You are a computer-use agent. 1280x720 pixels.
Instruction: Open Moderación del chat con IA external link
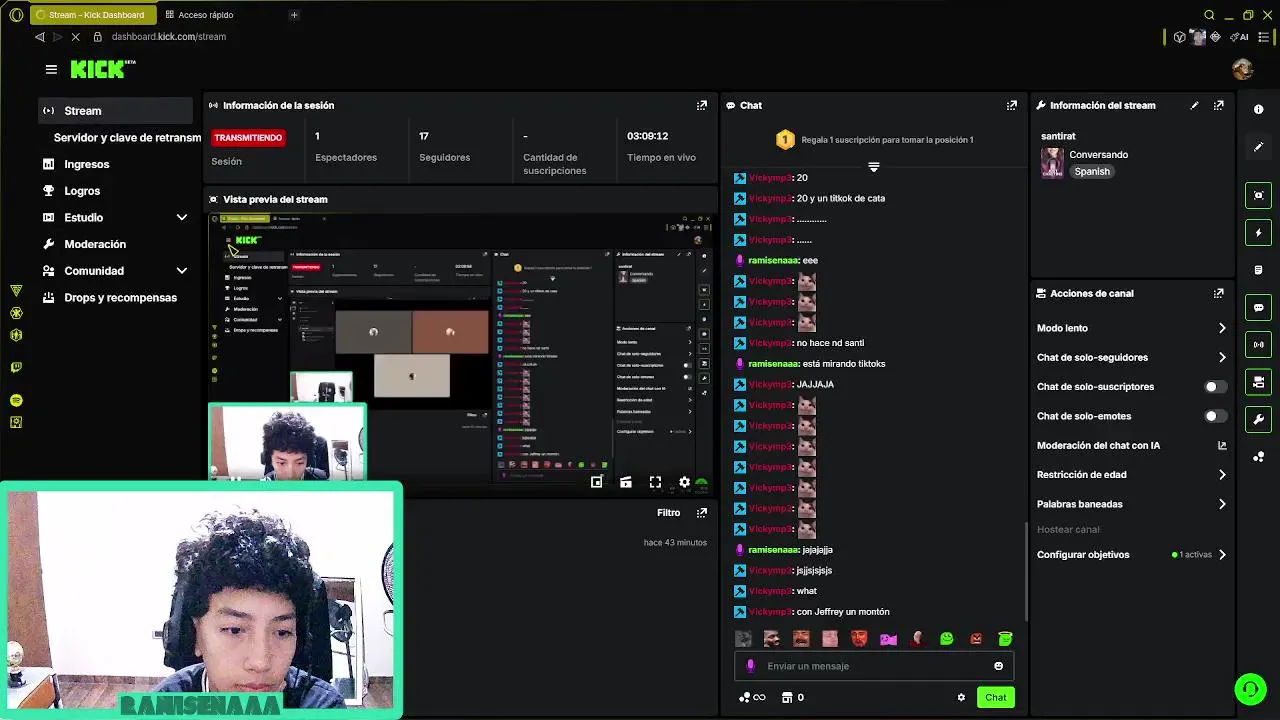[1222, 445]
